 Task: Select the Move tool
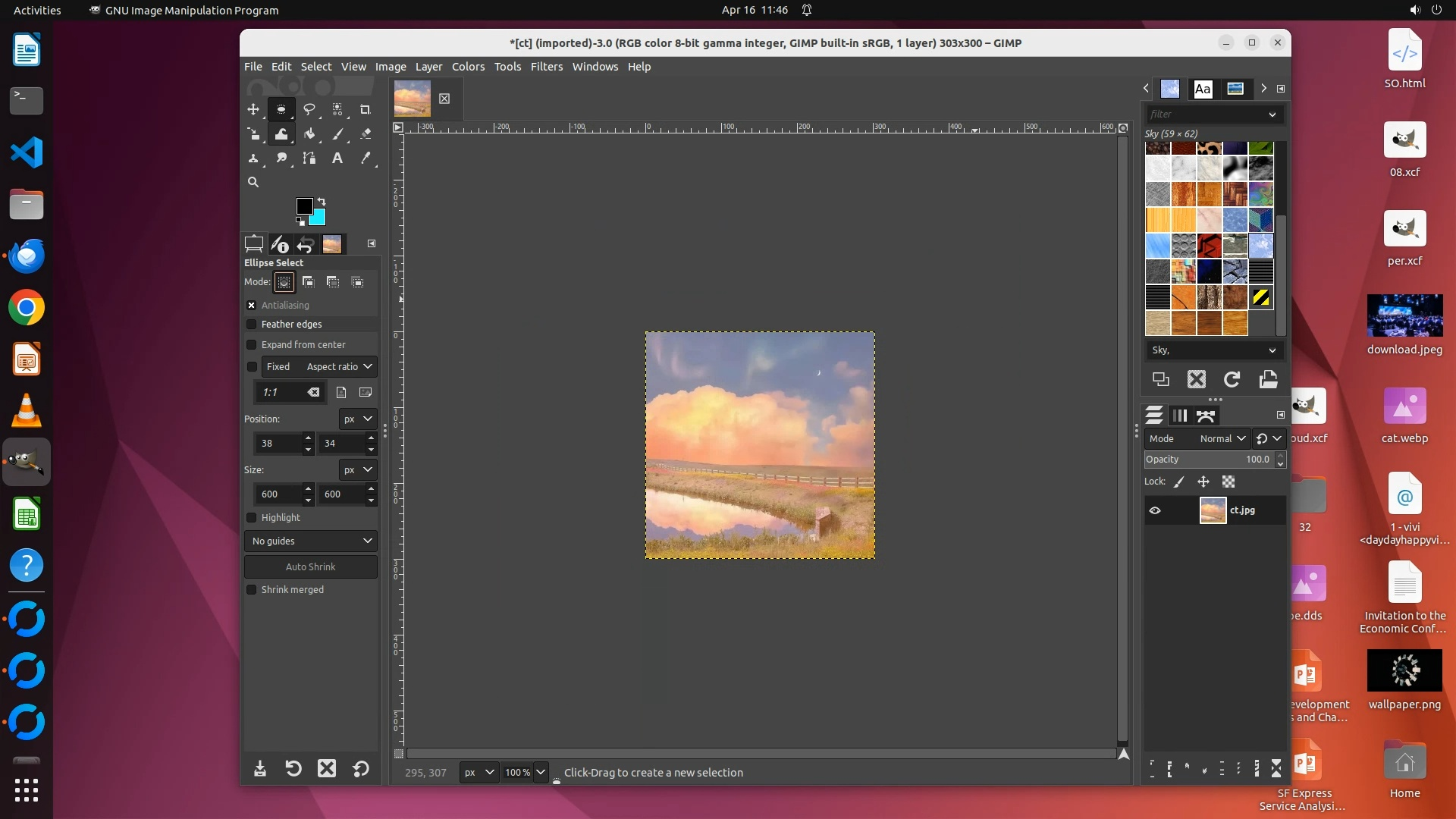tap(253, 109)
